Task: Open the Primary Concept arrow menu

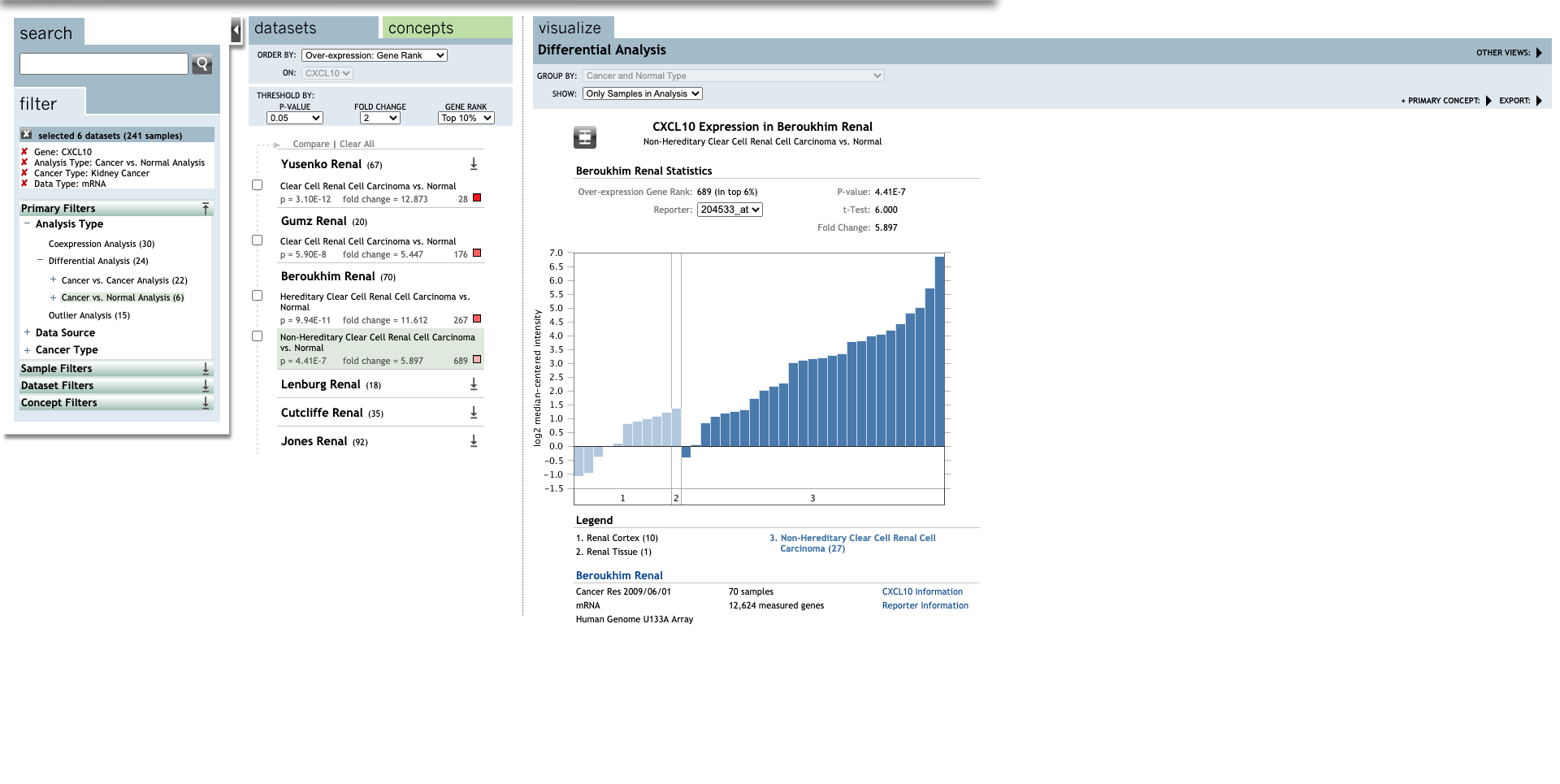Action: coord(1488,101)
